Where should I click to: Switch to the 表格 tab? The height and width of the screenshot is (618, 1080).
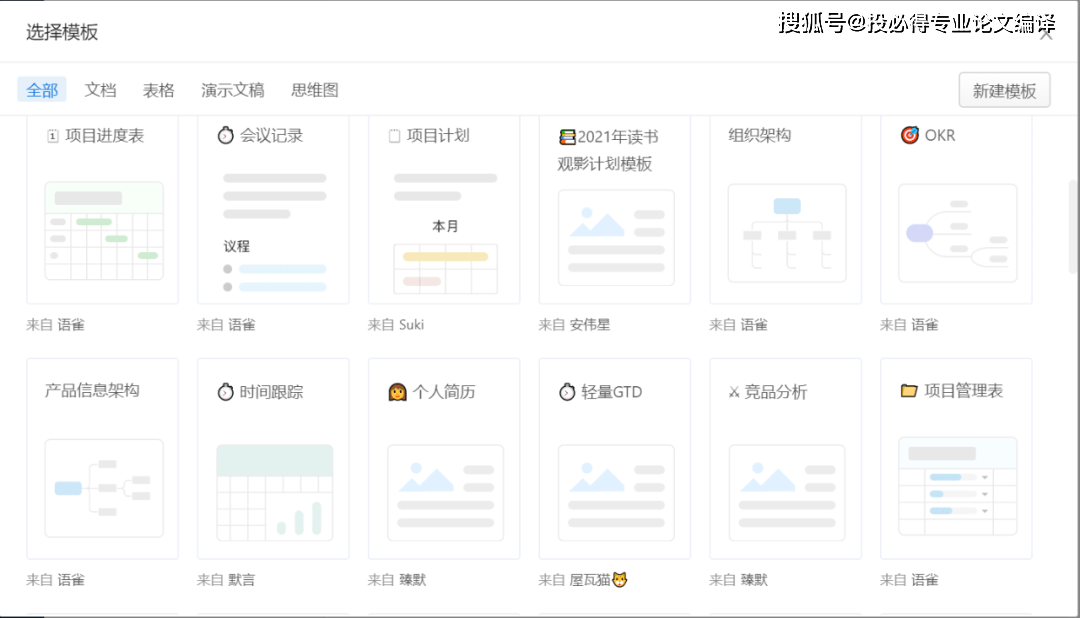(x=158, y=90)
